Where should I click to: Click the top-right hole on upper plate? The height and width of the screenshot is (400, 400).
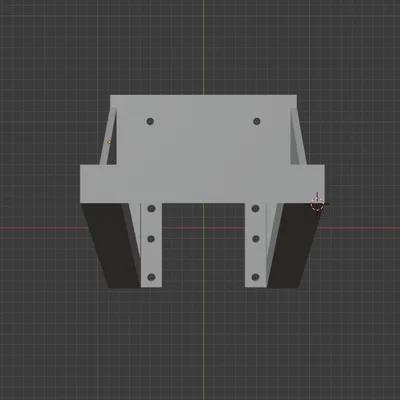(257, 121)
